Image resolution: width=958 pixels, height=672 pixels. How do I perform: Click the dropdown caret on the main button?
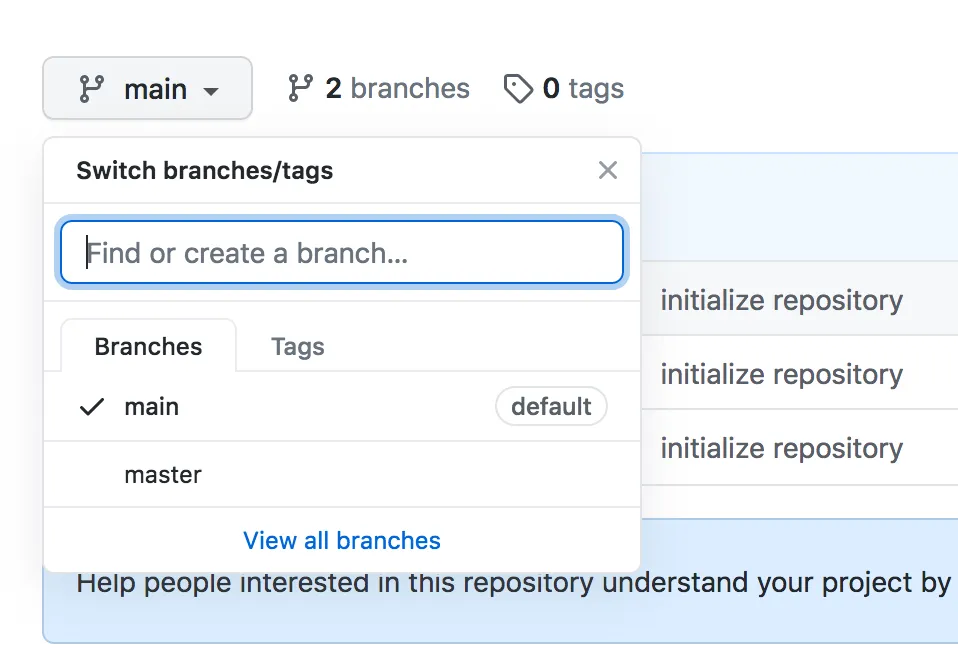click(x=211, y=89)
